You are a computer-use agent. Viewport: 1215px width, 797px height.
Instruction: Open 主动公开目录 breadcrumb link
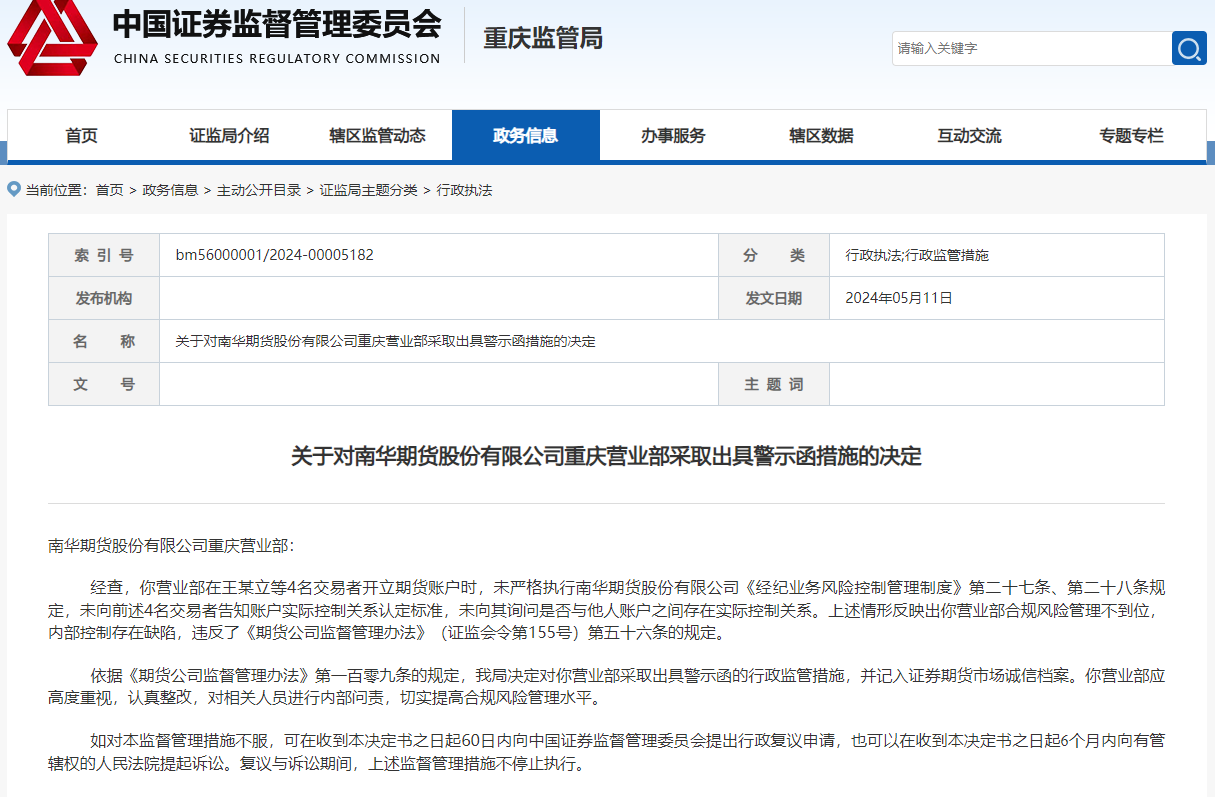coord(259,190)
